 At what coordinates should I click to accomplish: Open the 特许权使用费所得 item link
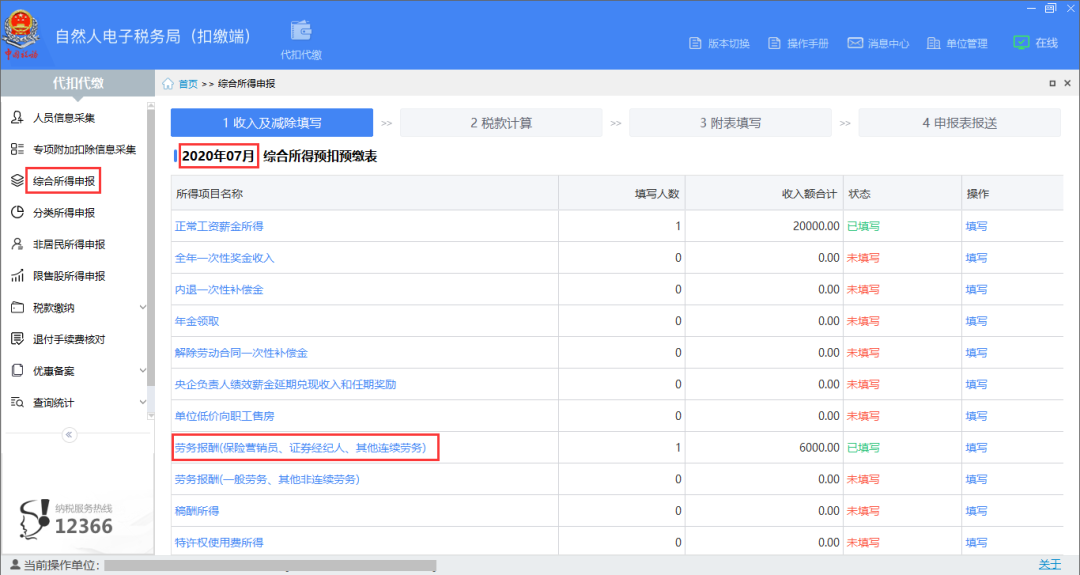tap(219, 543)
